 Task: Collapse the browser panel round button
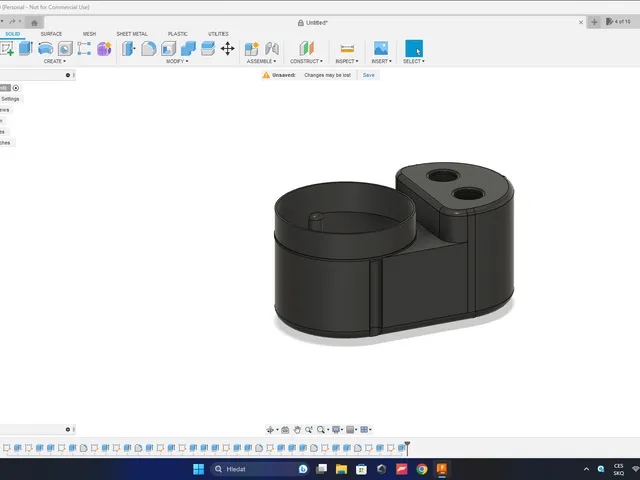68,75
